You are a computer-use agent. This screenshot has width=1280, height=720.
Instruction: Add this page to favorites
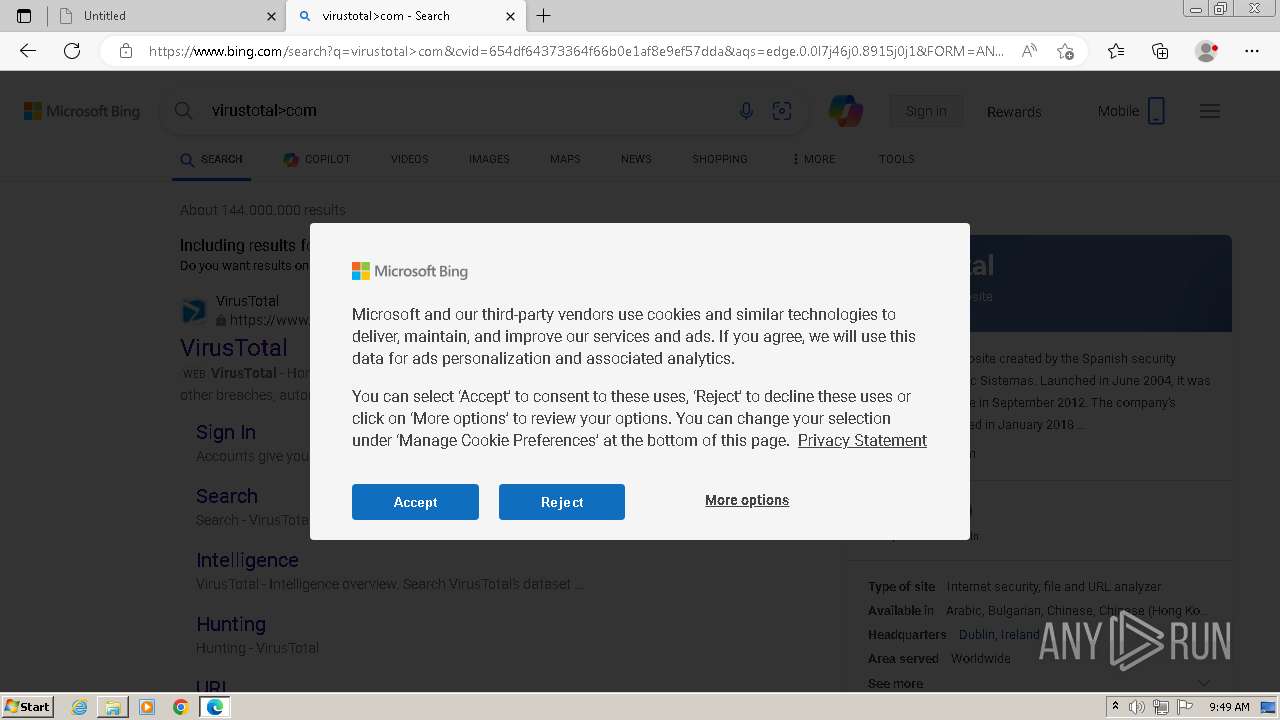(x=1065, y=51)
